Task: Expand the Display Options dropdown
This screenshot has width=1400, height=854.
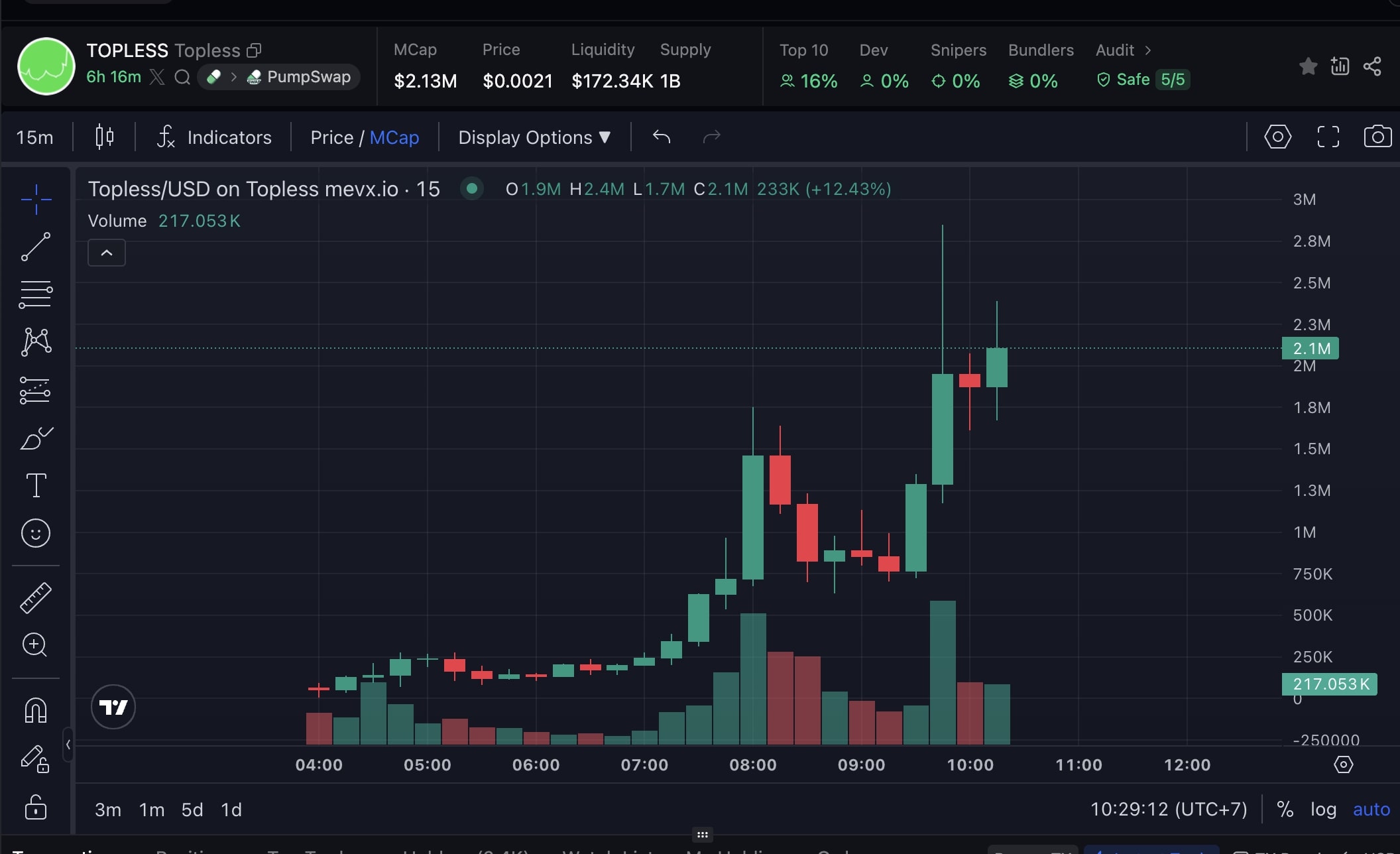Action: [x=534, y=137]
